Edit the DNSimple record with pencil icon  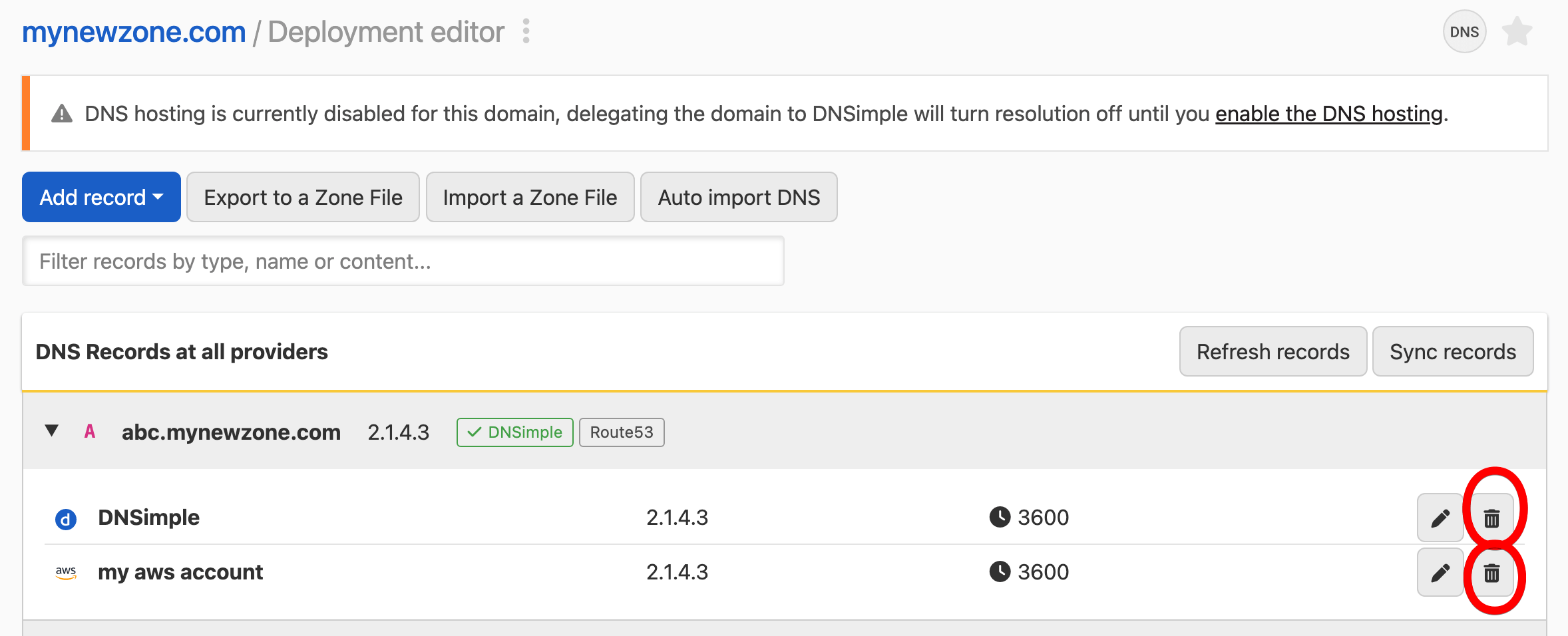[1440, 518]
